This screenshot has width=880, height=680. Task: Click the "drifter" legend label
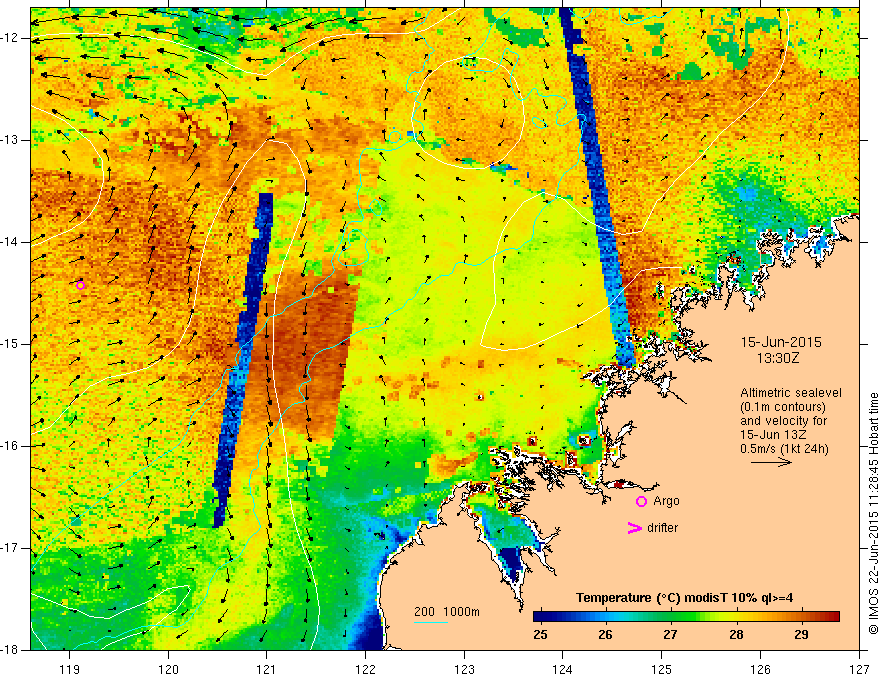pyautogui.click(x=662, y=528)
